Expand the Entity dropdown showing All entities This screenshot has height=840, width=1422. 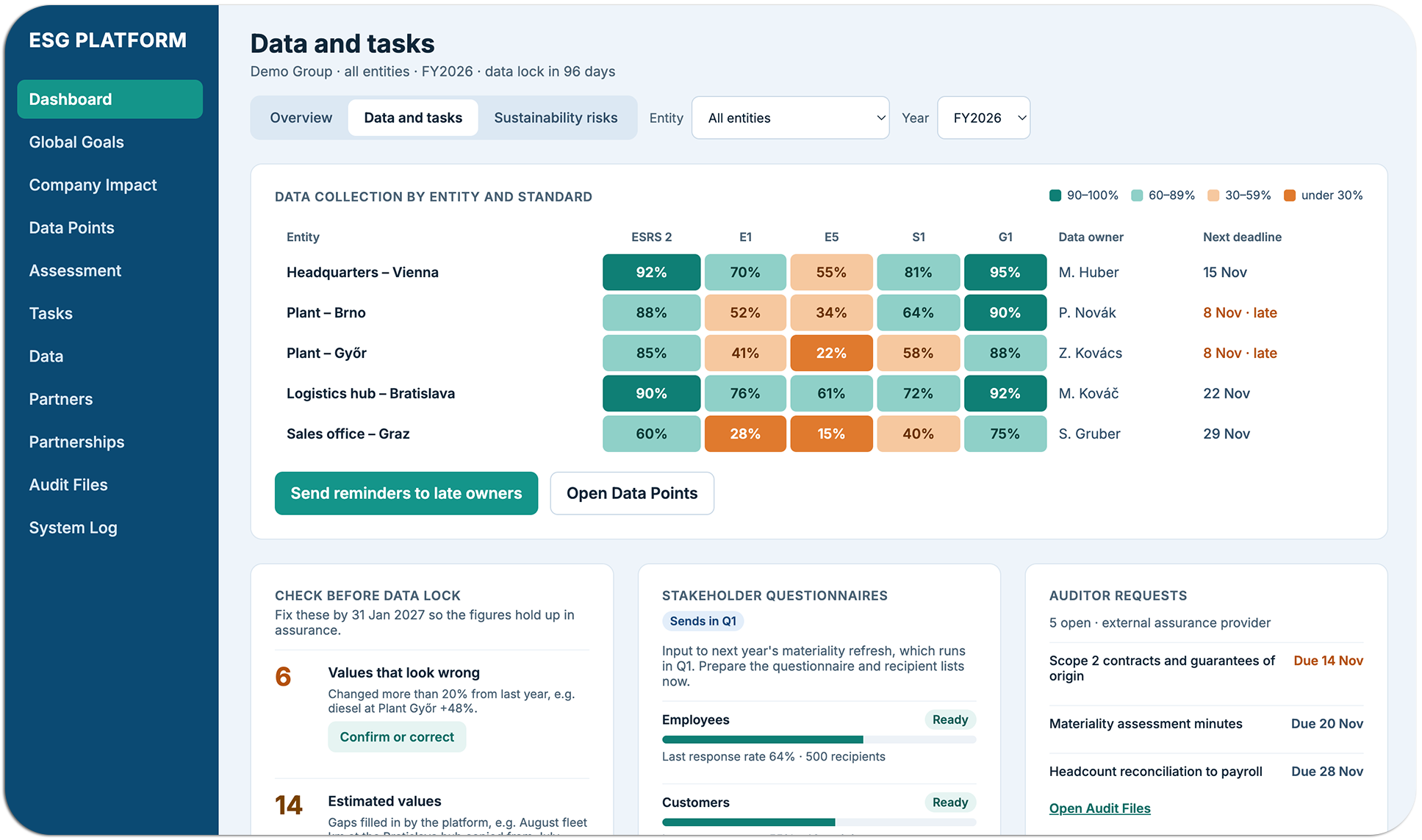(790, 118)
